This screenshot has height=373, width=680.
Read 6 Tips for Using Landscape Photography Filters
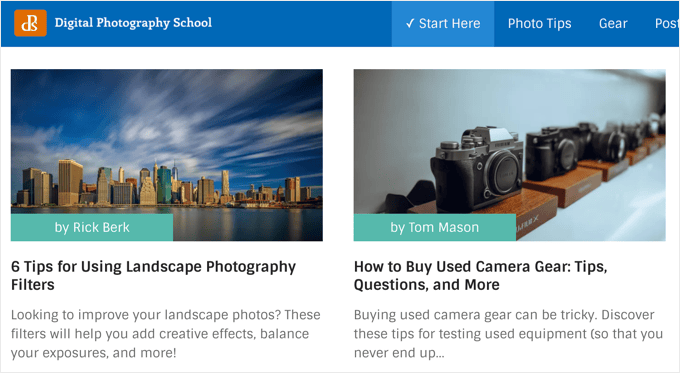[154, 275]
